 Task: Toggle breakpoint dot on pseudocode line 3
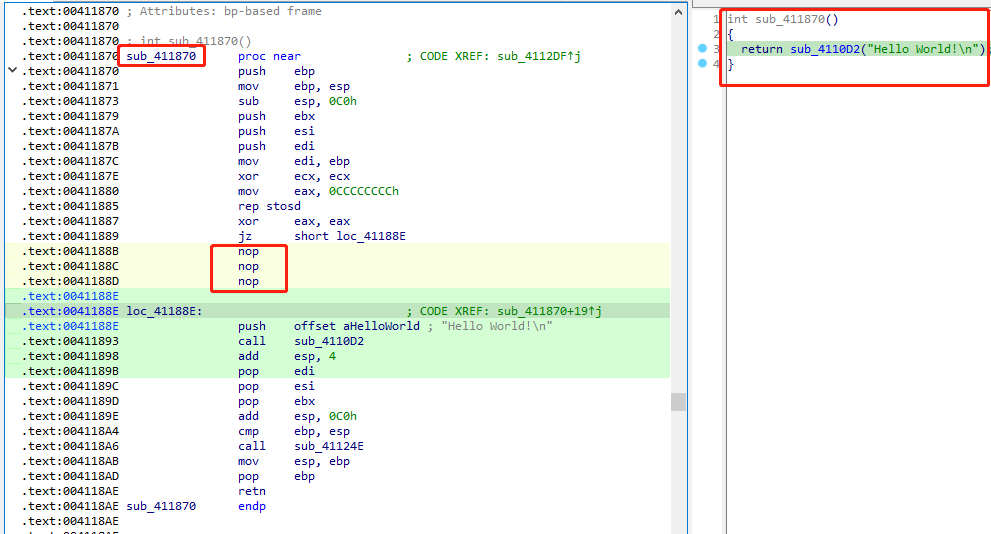pyautogui.click(x=702, y=48)
